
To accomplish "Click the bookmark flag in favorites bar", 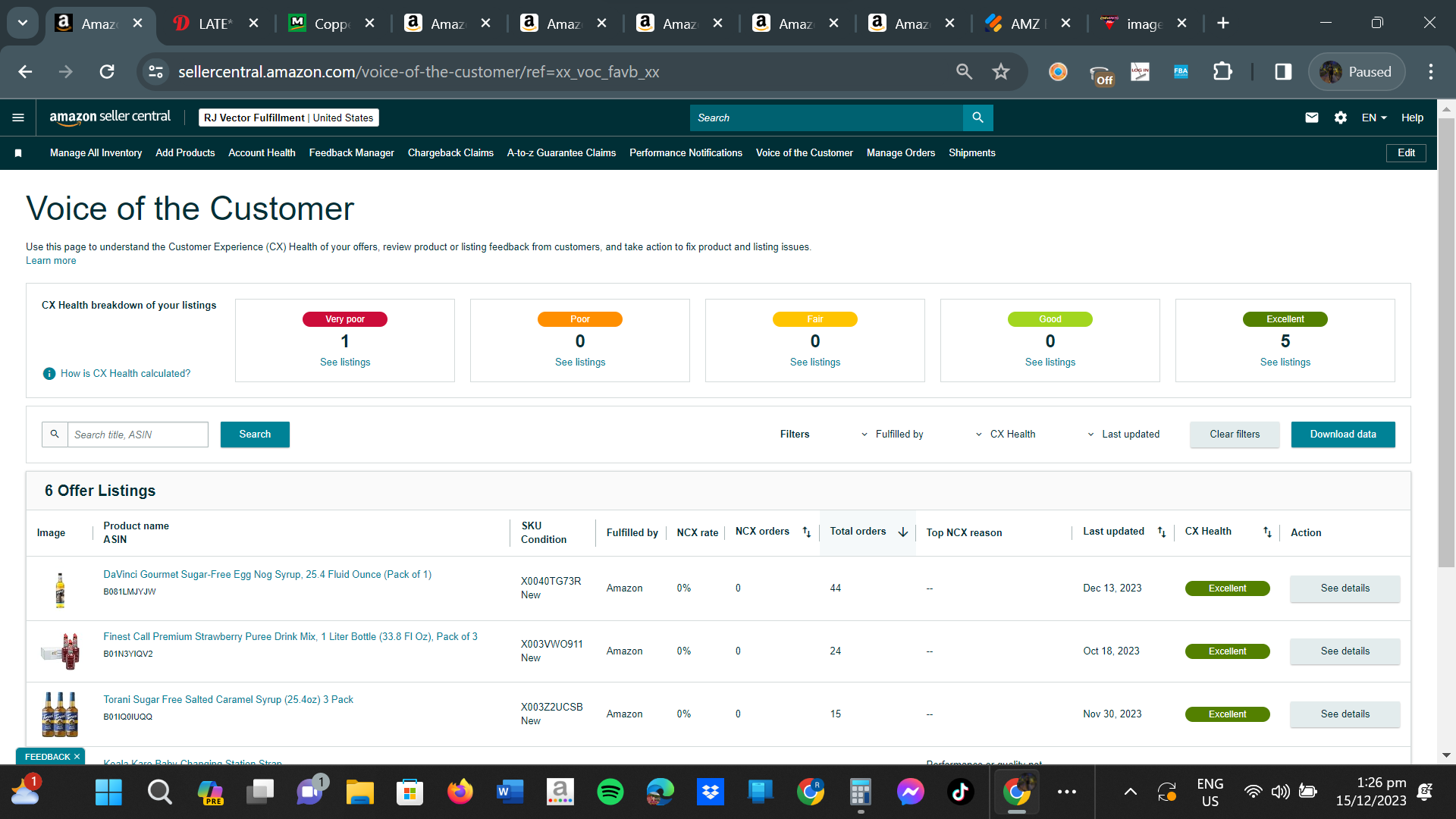I will 18,153.
